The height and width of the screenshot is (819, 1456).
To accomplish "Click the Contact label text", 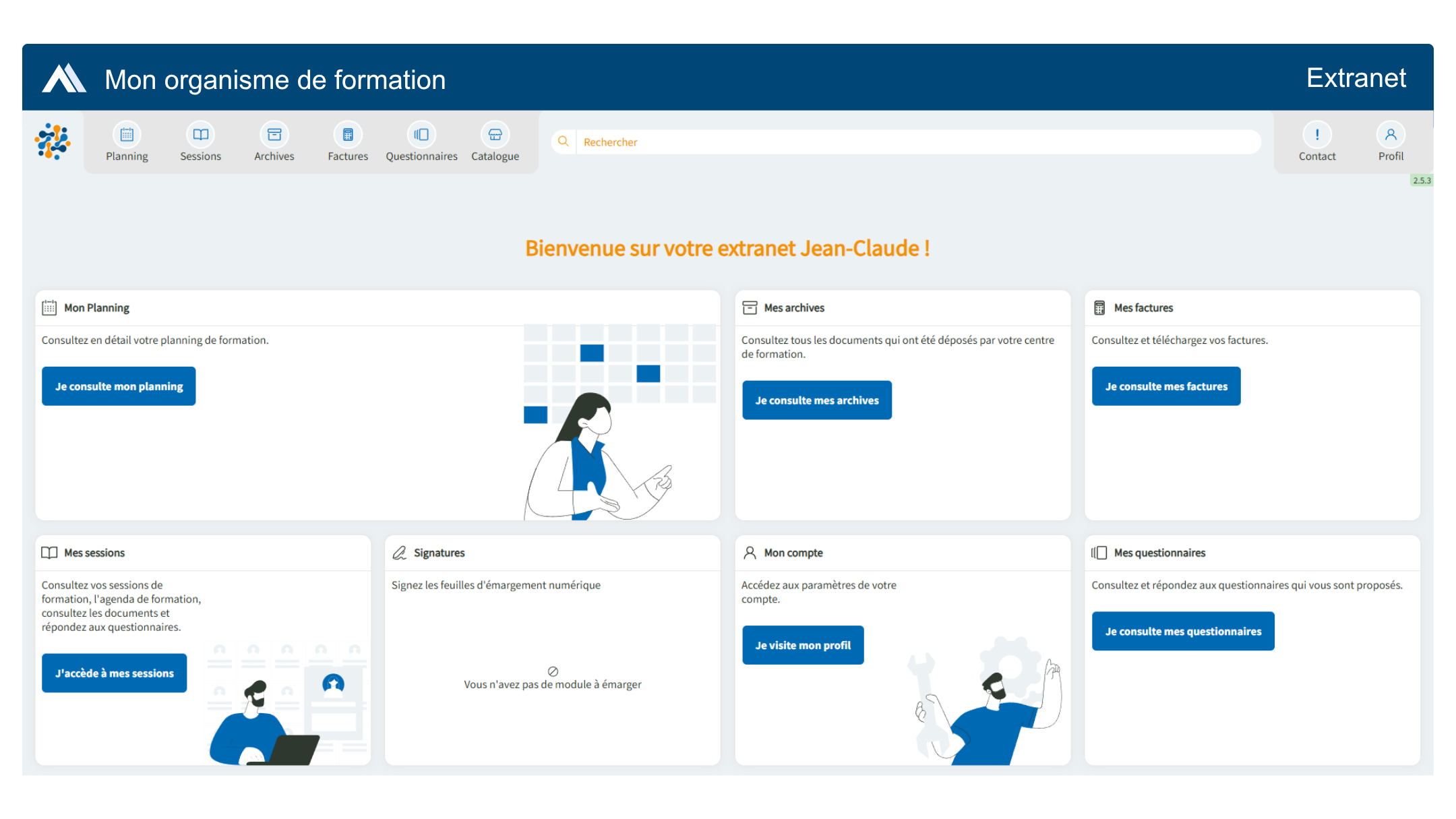I will pos(1317,156).
